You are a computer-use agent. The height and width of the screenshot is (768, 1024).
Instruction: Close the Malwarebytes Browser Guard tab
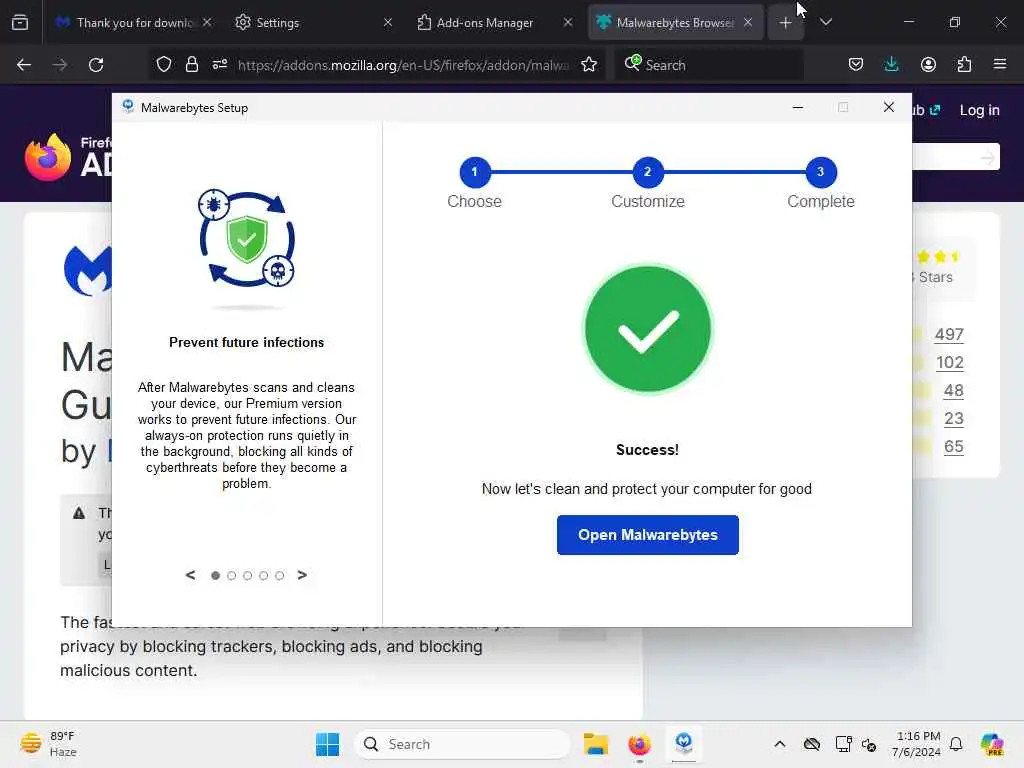point(748,22)
